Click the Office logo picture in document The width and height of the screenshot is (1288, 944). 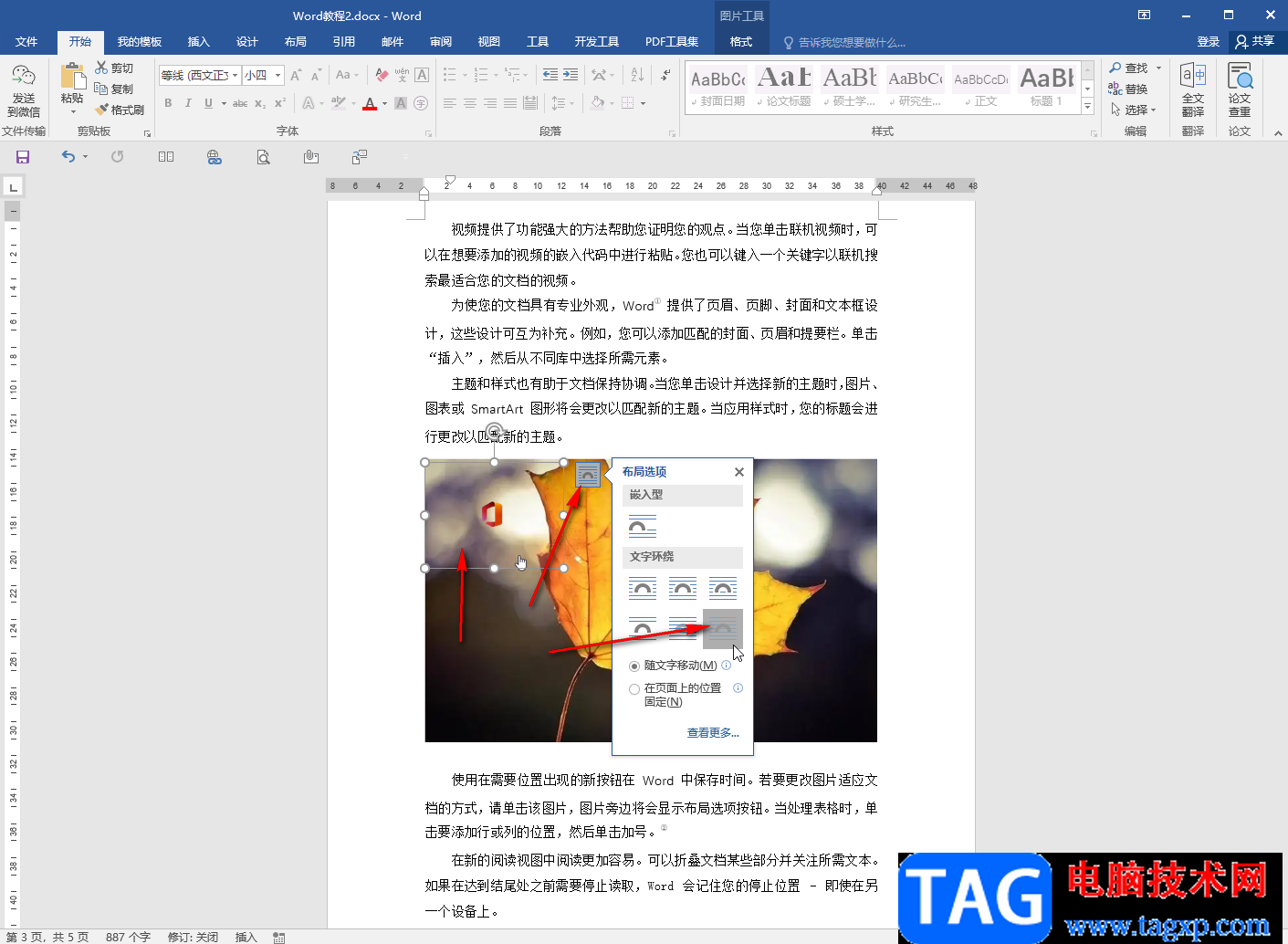point(492,514)
